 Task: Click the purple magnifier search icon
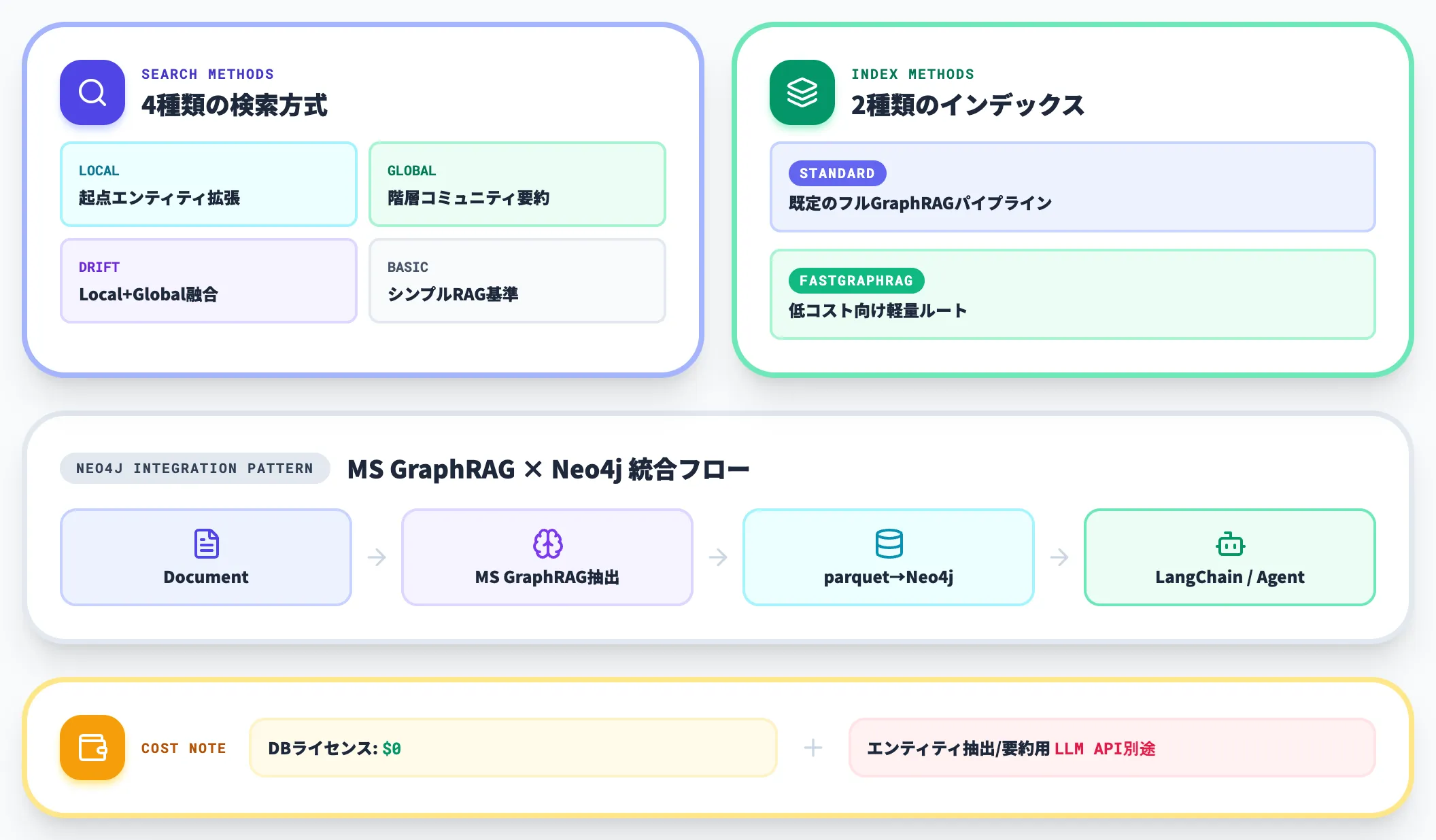point(92,92)
